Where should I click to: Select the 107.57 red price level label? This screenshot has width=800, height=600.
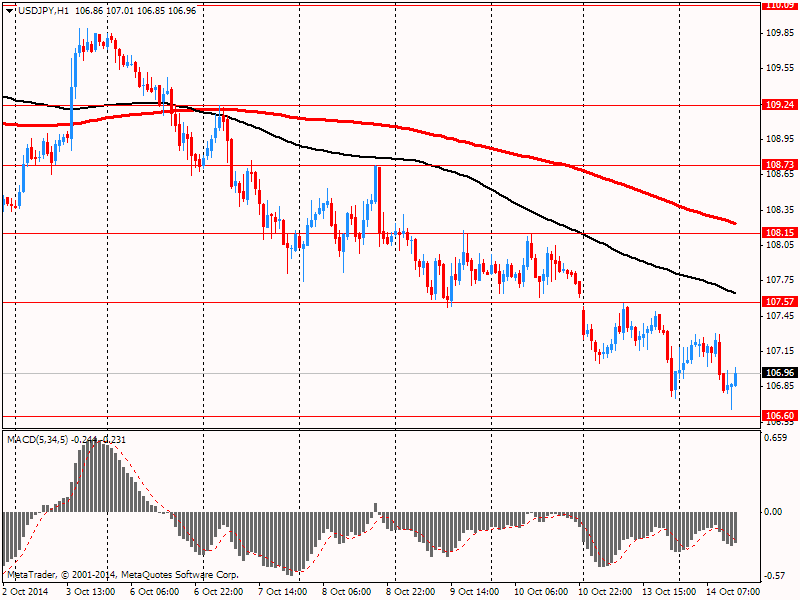point(780,302)
